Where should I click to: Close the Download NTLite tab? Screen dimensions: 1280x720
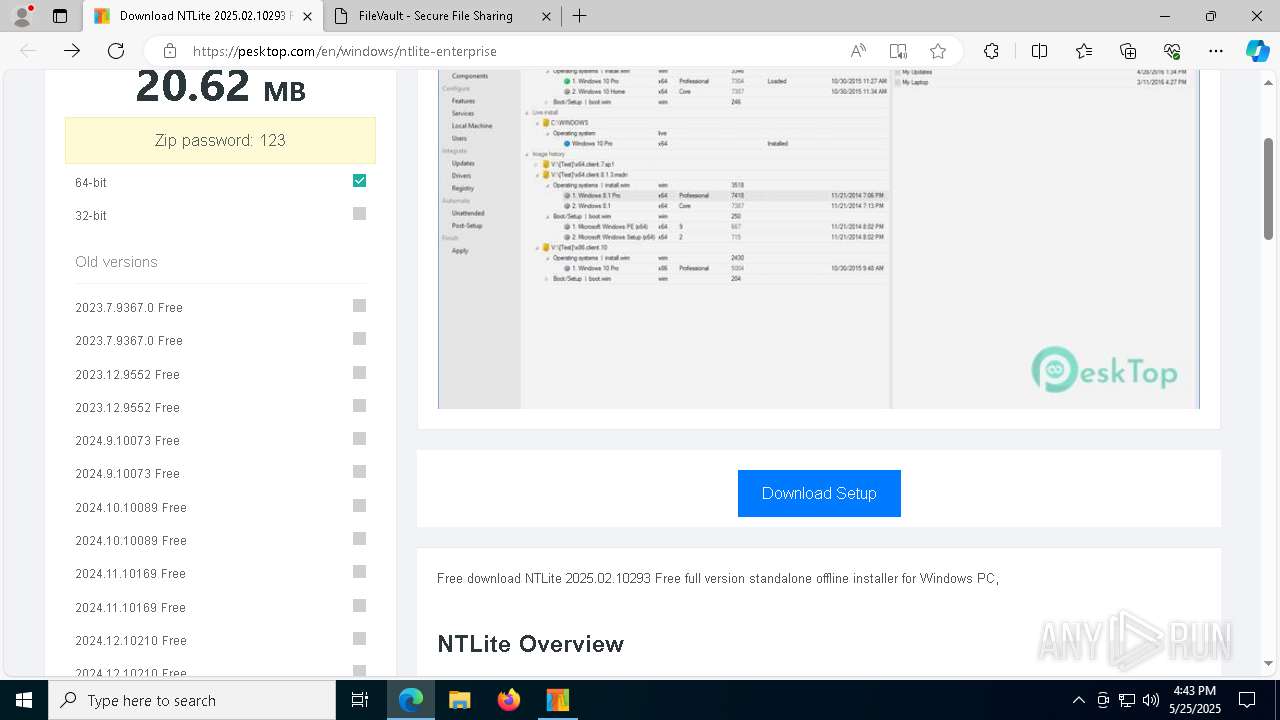pos(307,16)
